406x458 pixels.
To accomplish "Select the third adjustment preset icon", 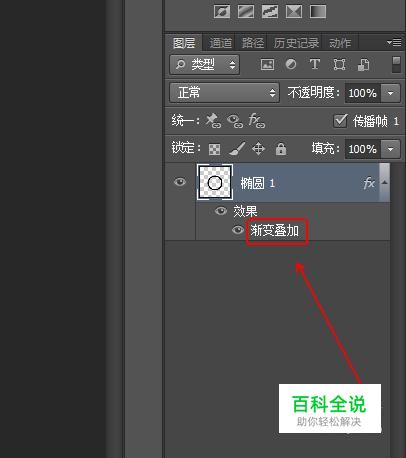I will pyautogui.click(x=270, y=12).
